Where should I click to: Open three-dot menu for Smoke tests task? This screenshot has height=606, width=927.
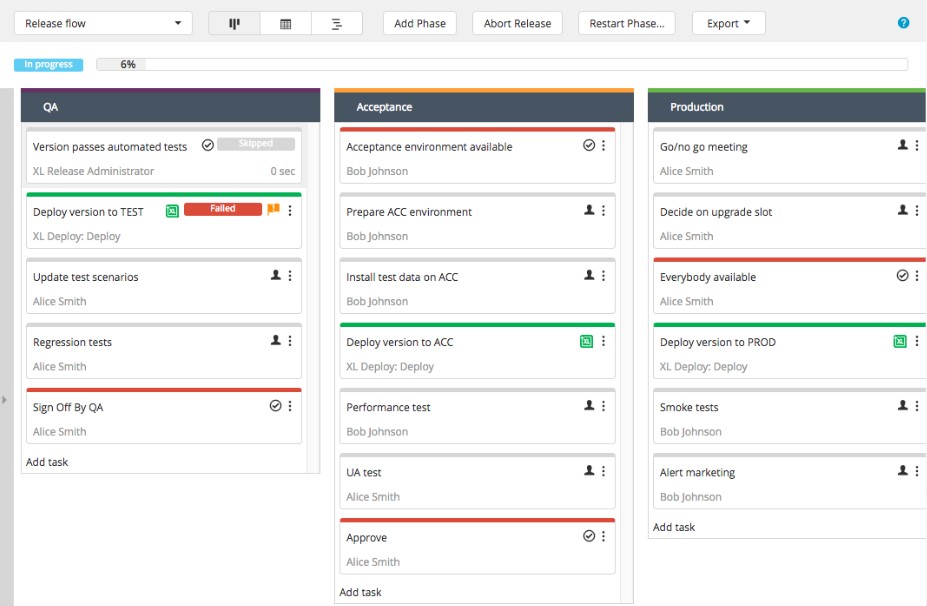pos(917,406)
